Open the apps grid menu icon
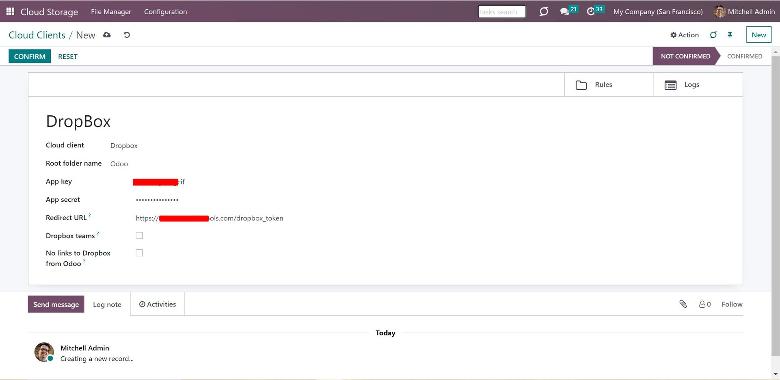Image resolution: width=780 pixels, height=380 pixels. [10, 11]
